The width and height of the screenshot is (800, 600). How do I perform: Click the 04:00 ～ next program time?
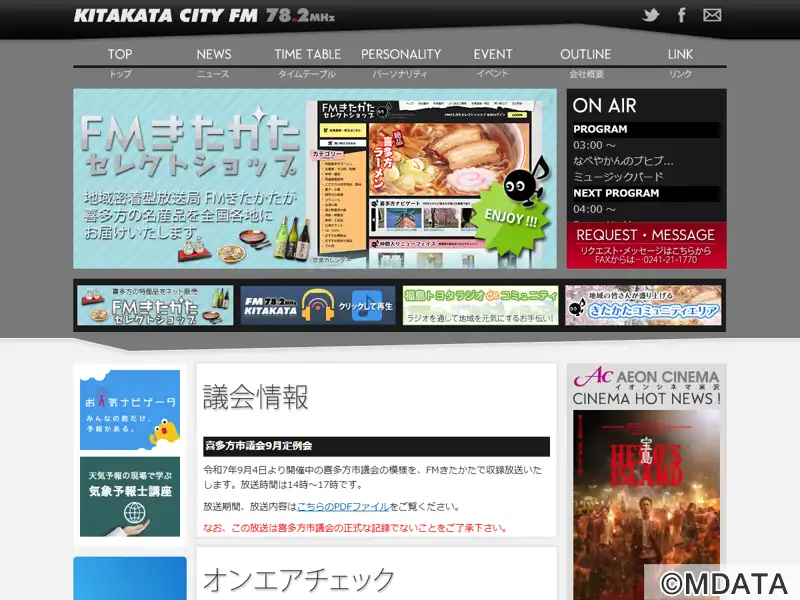(x=594, y=209)
